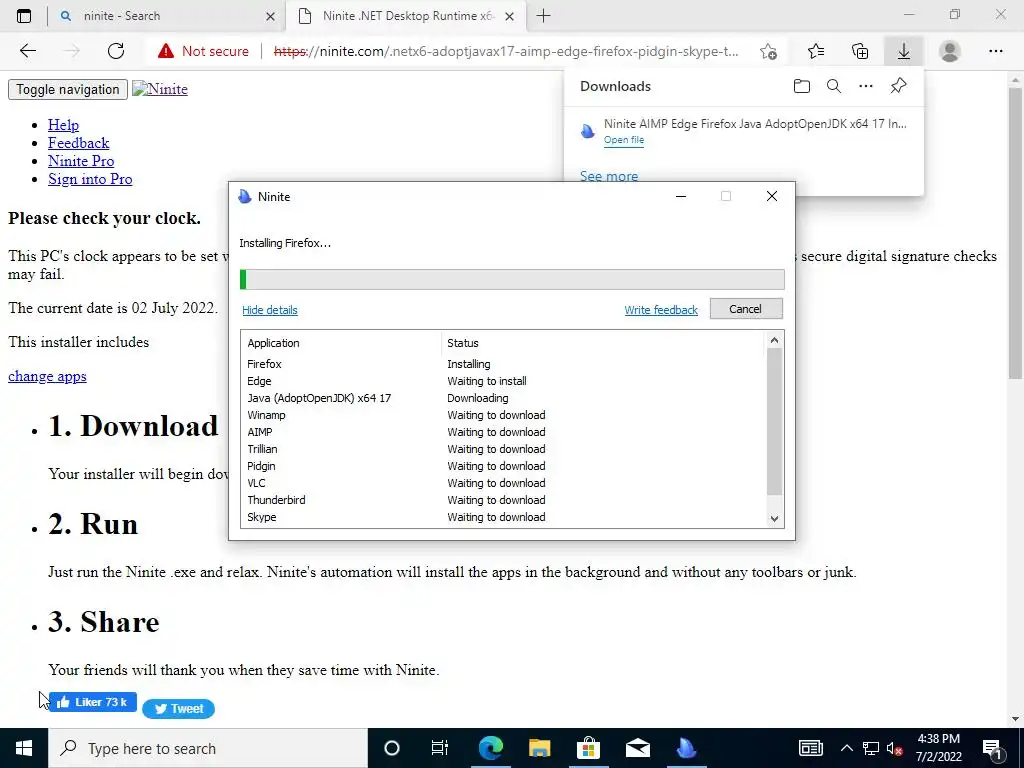The height and width of the screenshot is (768, 1024).
Task: Click See more in Downloads panel
Action: 609,176
